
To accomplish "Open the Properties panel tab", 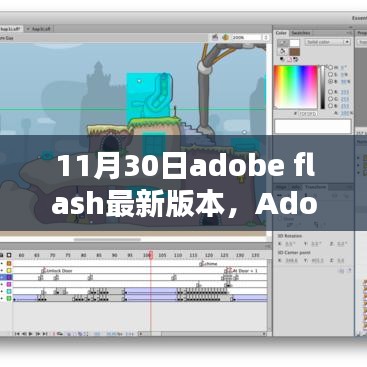I will click(362, 33).
